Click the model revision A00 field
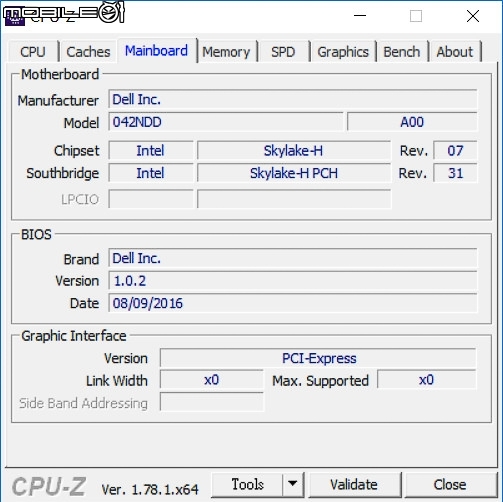503x502 pixels. point(412,122)
